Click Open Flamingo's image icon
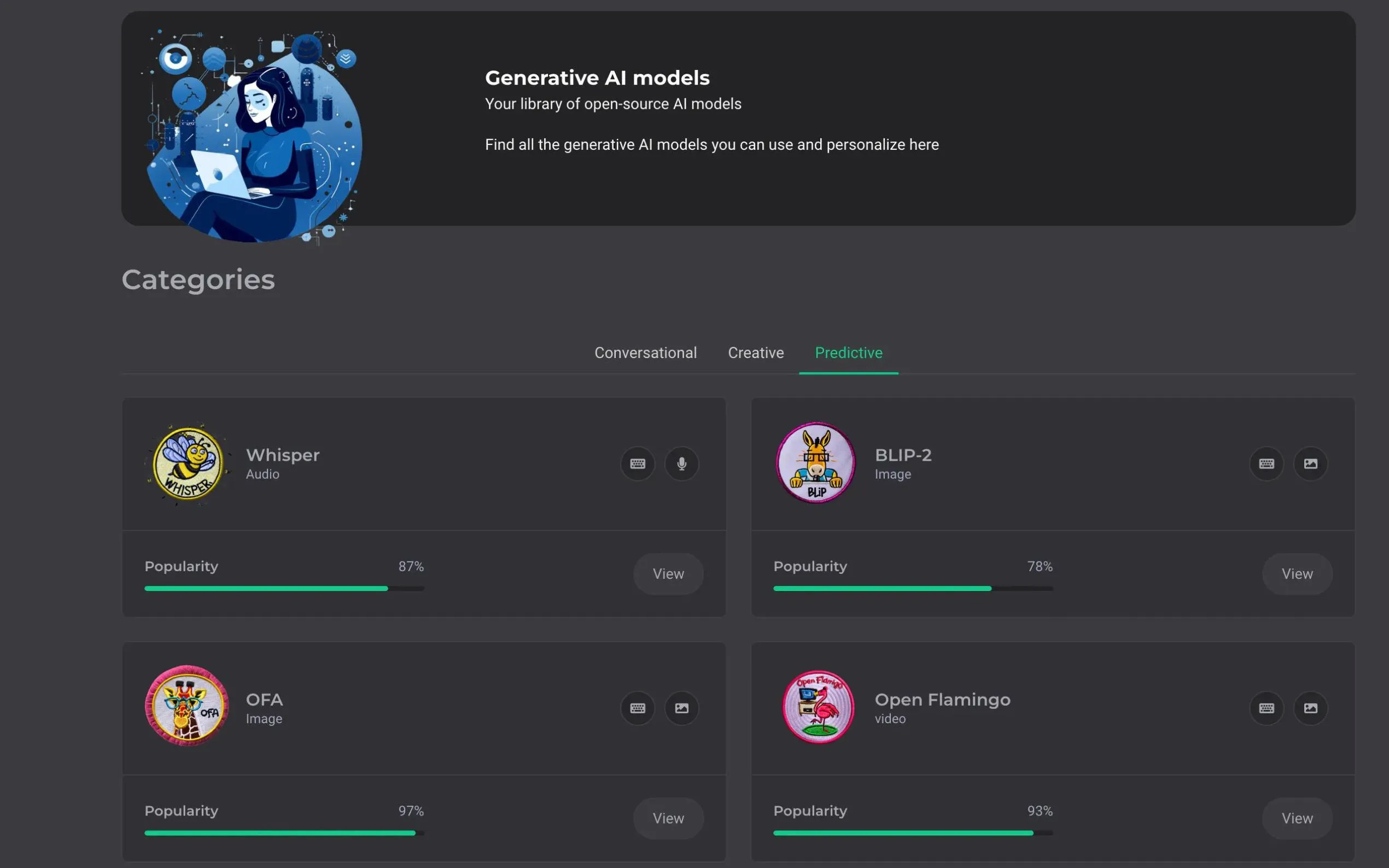The width and height of the screenshot is (1389, 868). click(1310, 708)
